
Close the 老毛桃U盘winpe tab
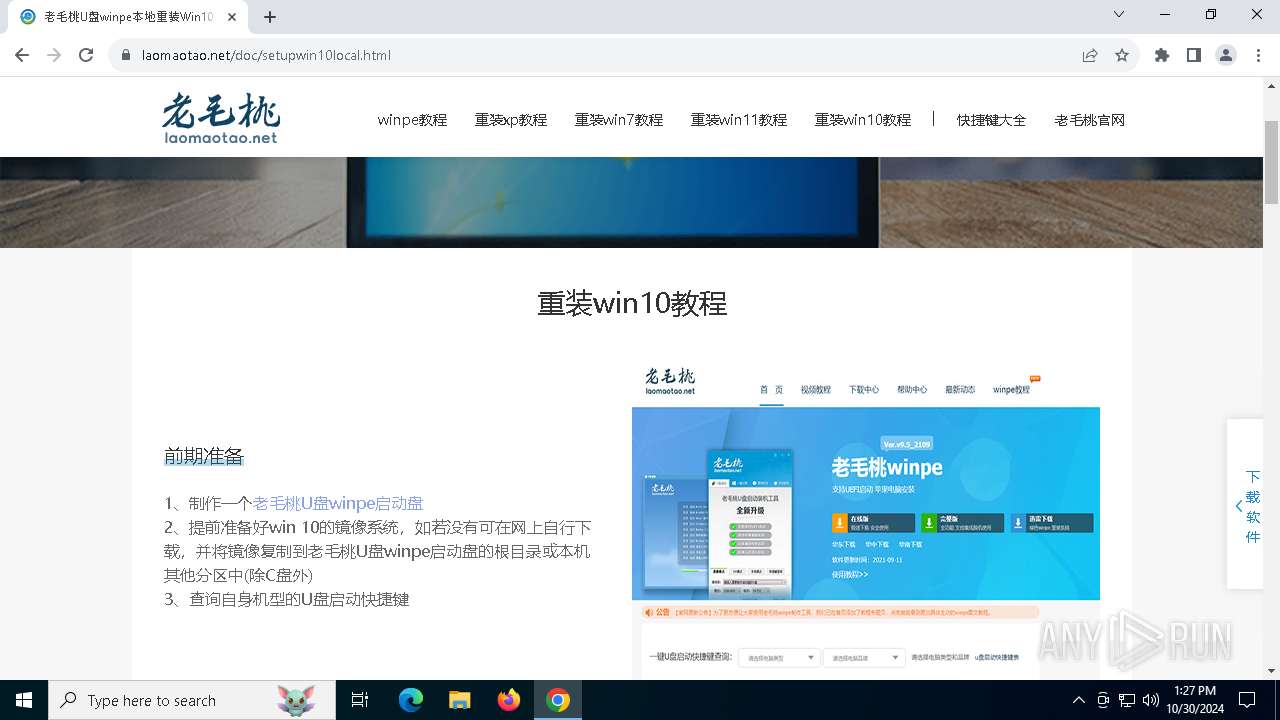tap(232, 17)
